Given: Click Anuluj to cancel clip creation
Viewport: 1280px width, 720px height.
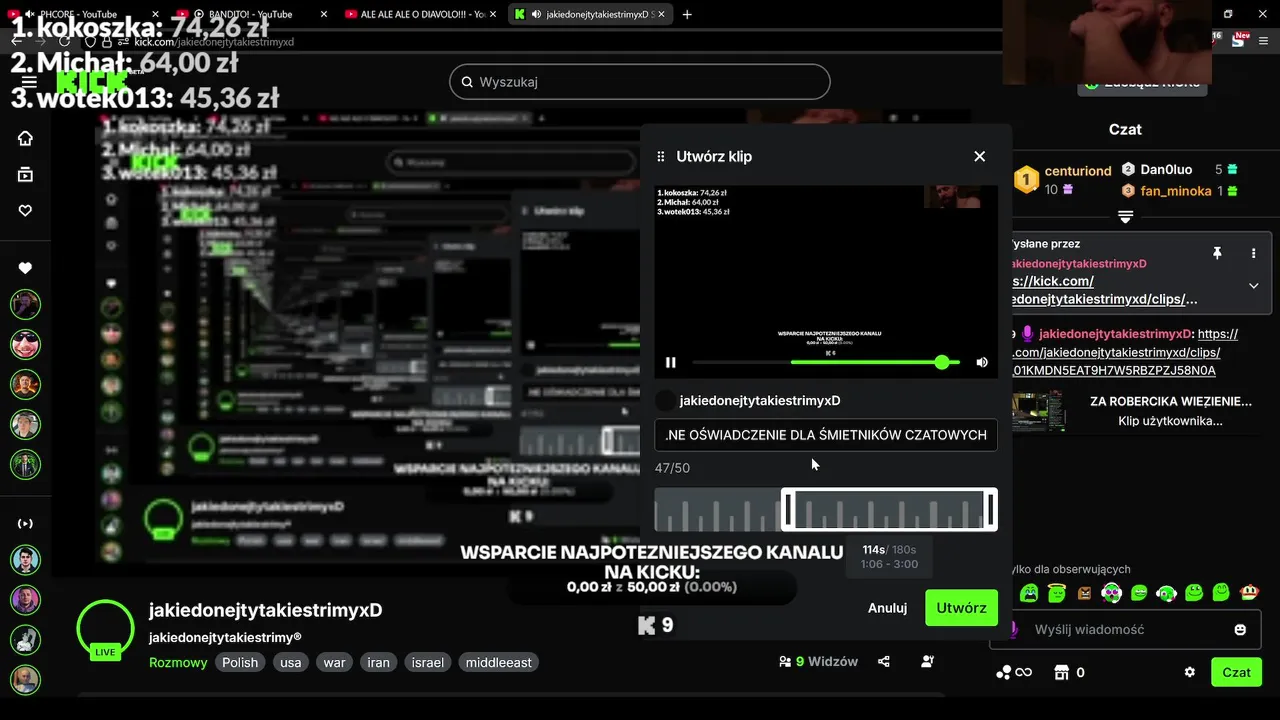Looking at the screenshot, I should click(x=887, y=608).
